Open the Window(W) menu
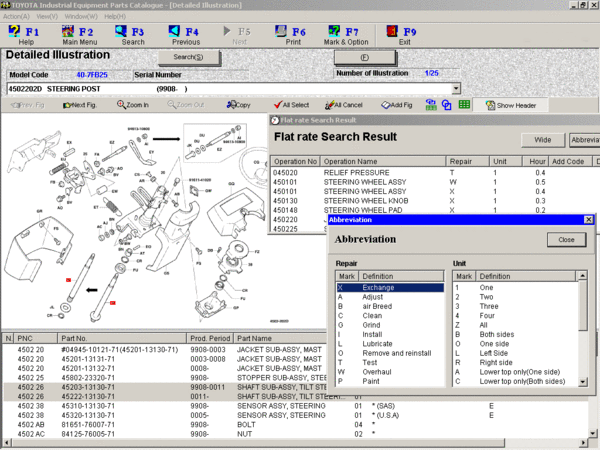 pyautogui.click(x=81, y=16)
